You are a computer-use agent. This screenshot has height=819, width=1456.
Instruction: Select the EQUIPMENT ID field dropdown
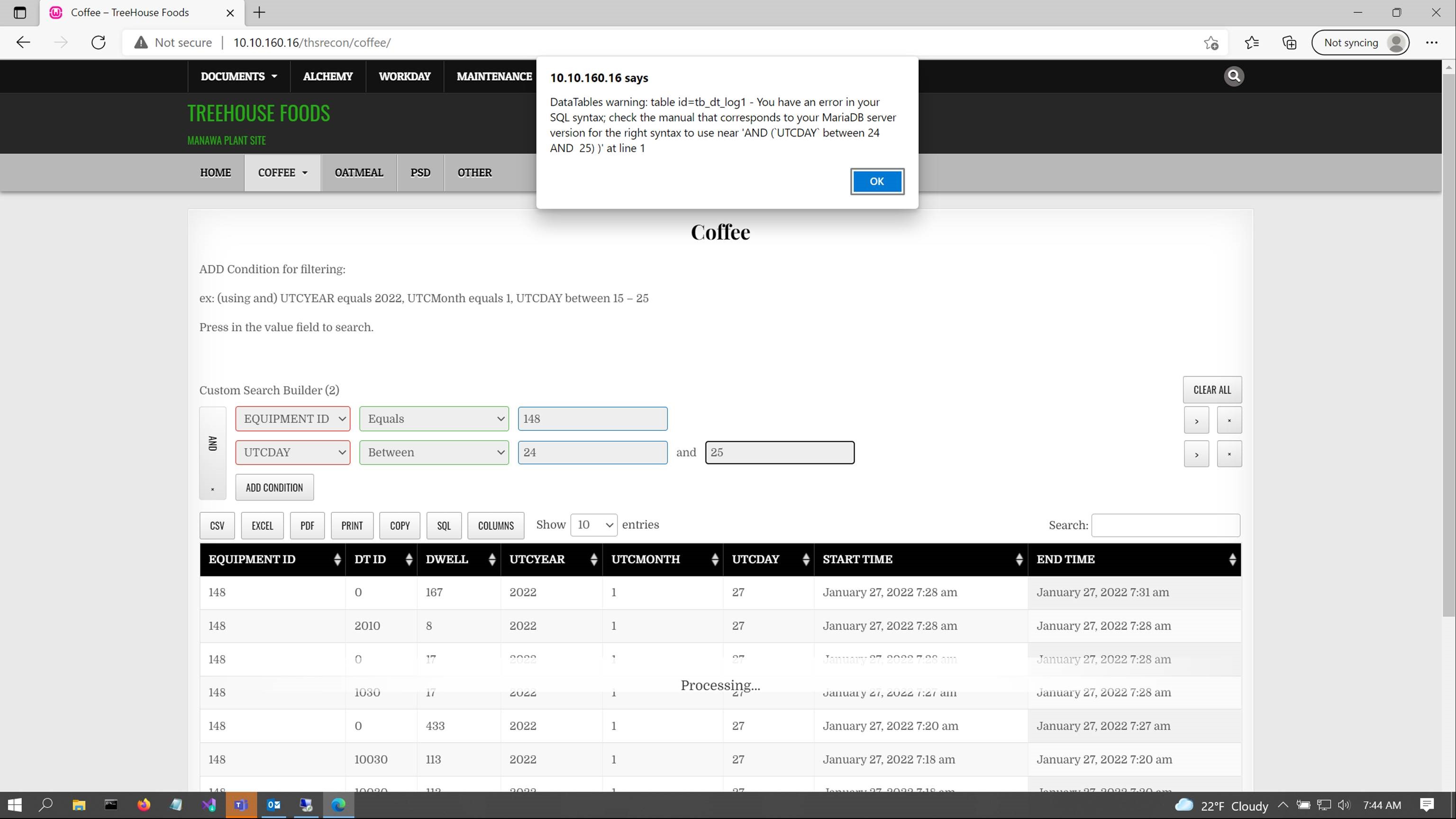point(293,419)
